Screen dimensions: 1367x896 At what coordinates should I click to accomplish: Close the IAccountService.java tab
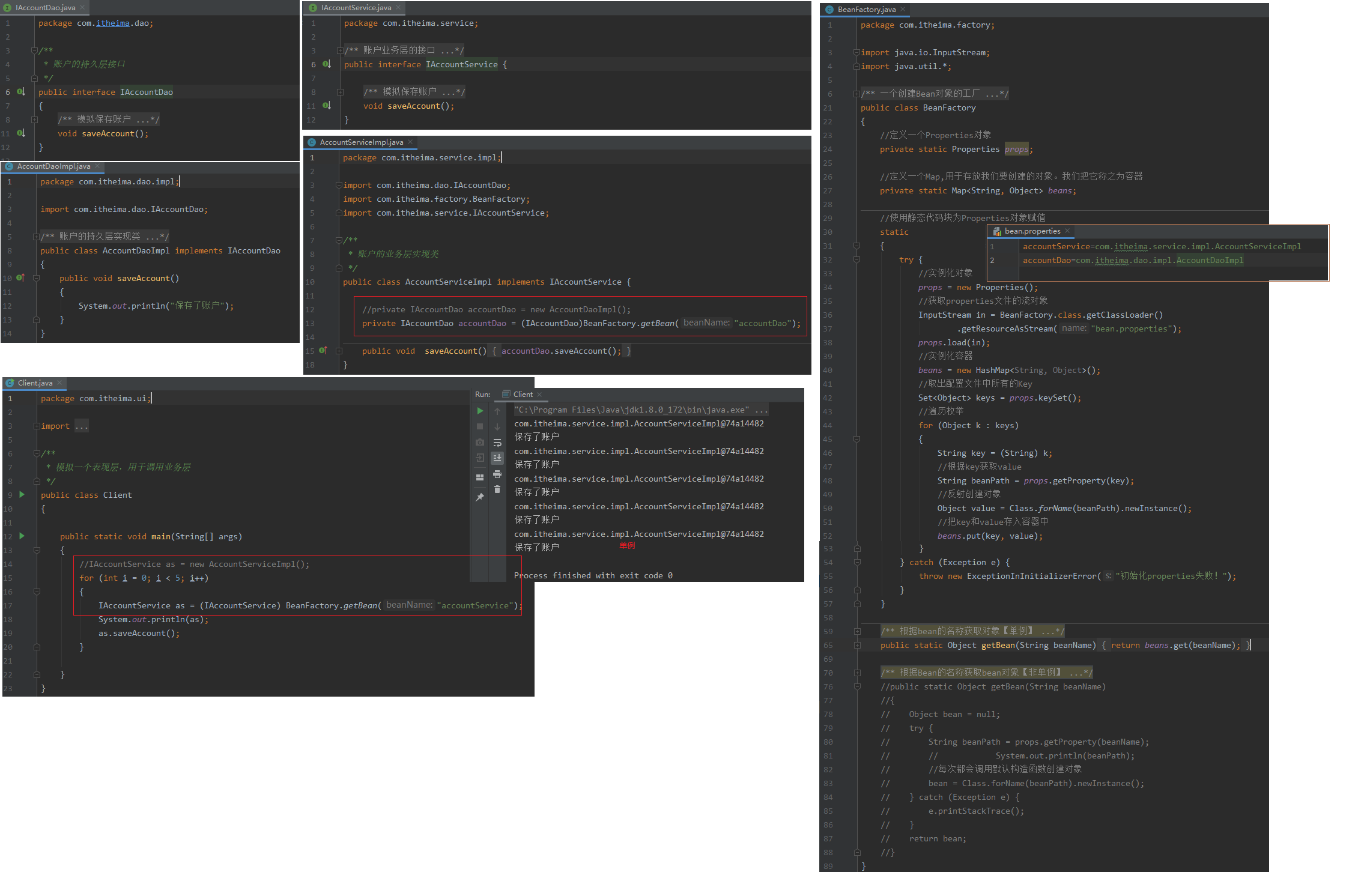point(398,8)
